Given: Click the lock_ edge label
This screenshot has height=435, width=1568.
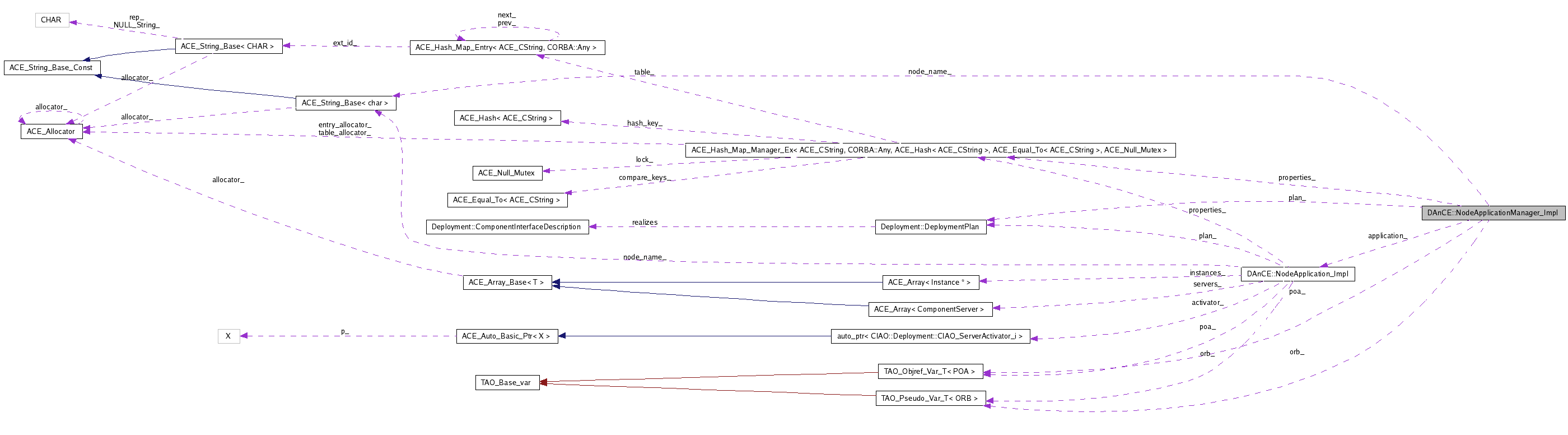Looking at the screenshot, I should [x=644, y=160].
